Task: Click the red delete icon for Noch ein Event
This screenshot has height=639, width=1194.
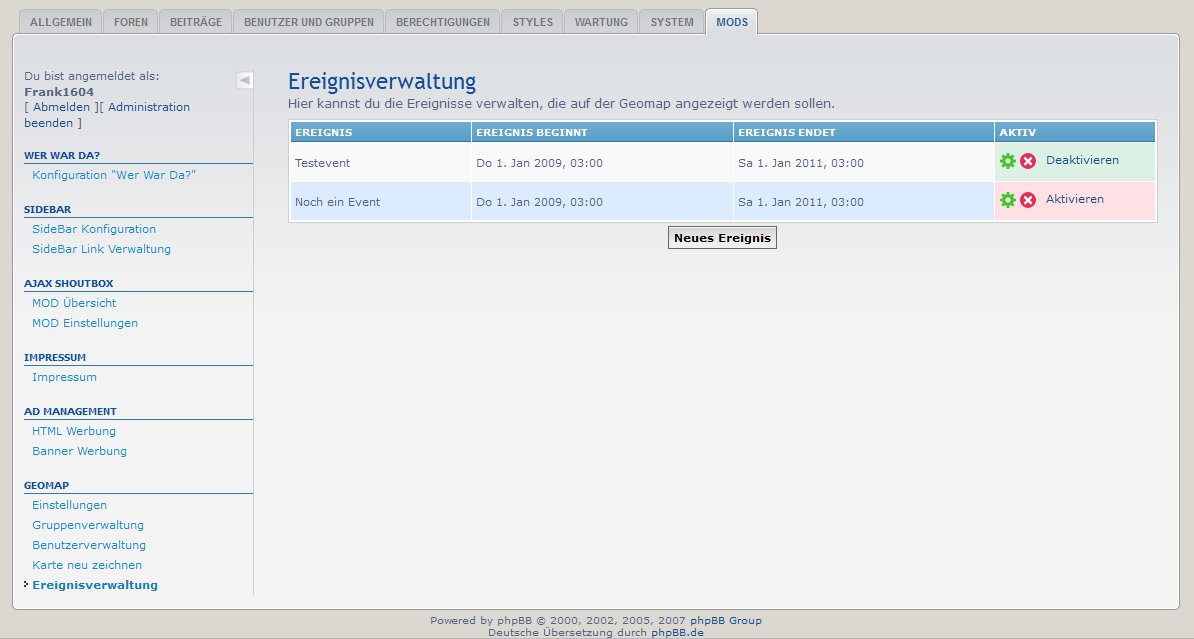Action: point(1027,200)
